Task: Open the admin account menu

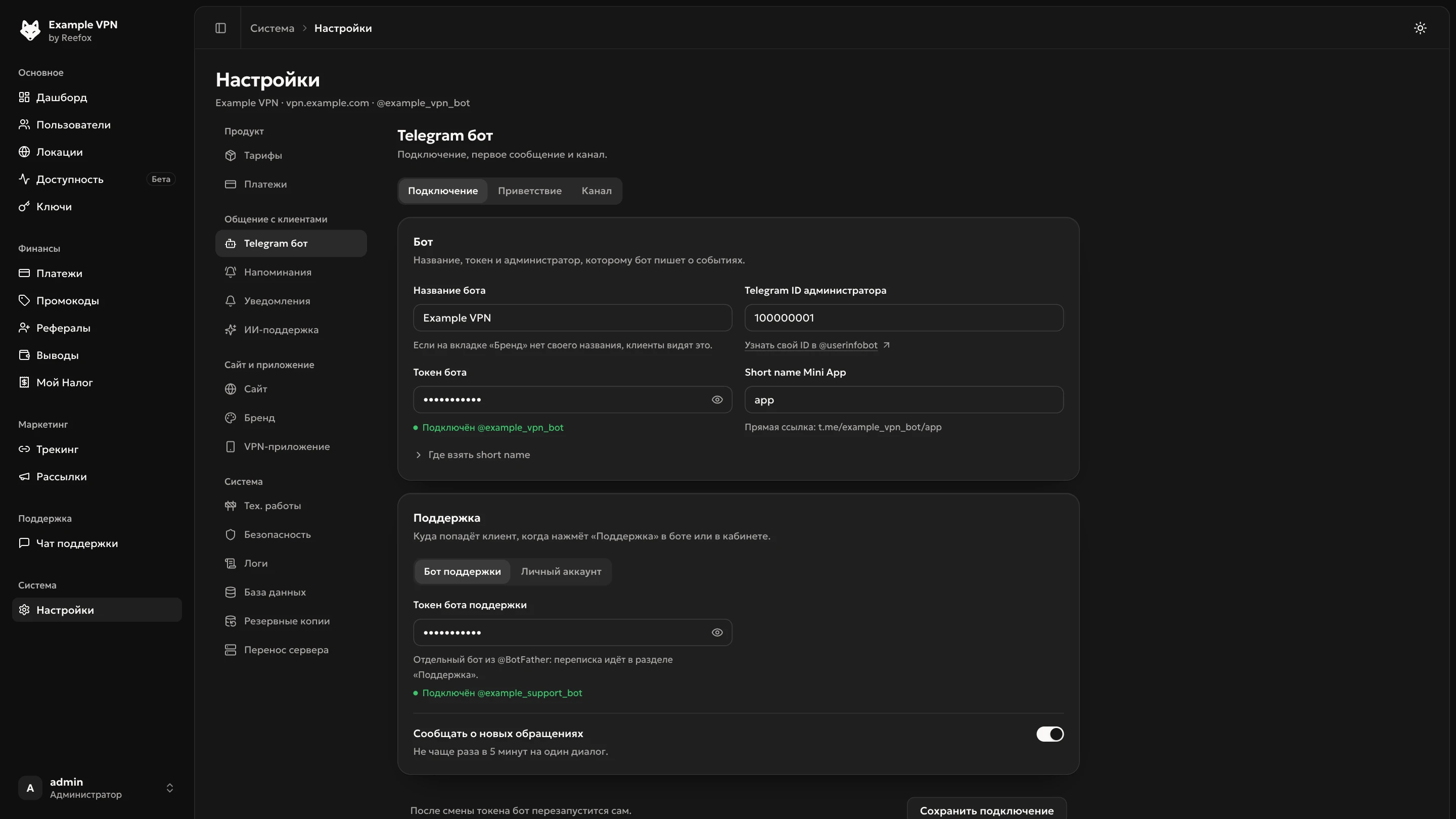Action: 97,788
